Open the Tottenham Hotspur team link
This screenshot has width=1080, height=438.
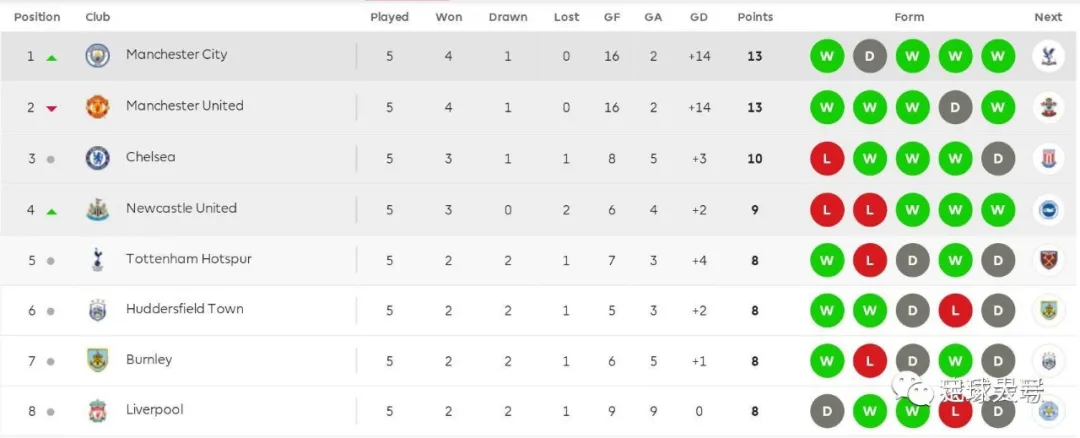(189, 259)
